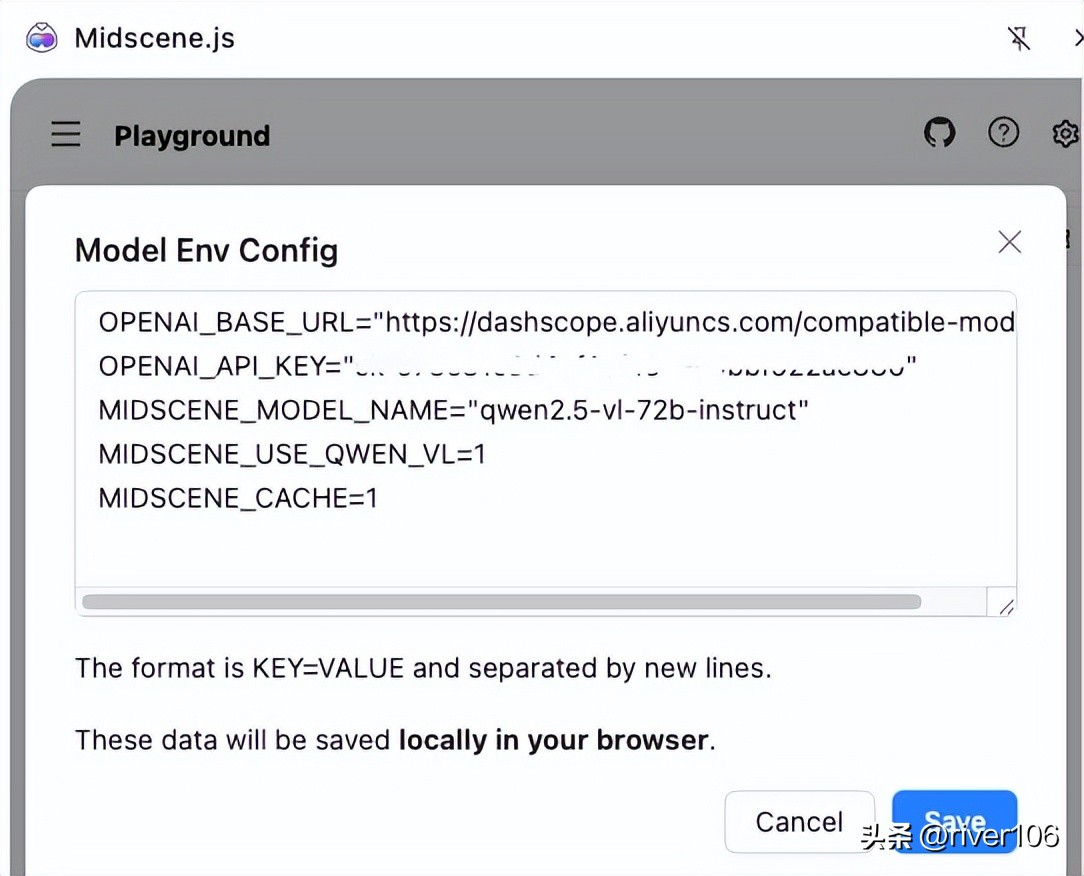Image resolution: width=1084 pixels, height=876 pixels.
Task: Click the Playground title in the header
Action: pyautogui.click(x=192, y=135)
